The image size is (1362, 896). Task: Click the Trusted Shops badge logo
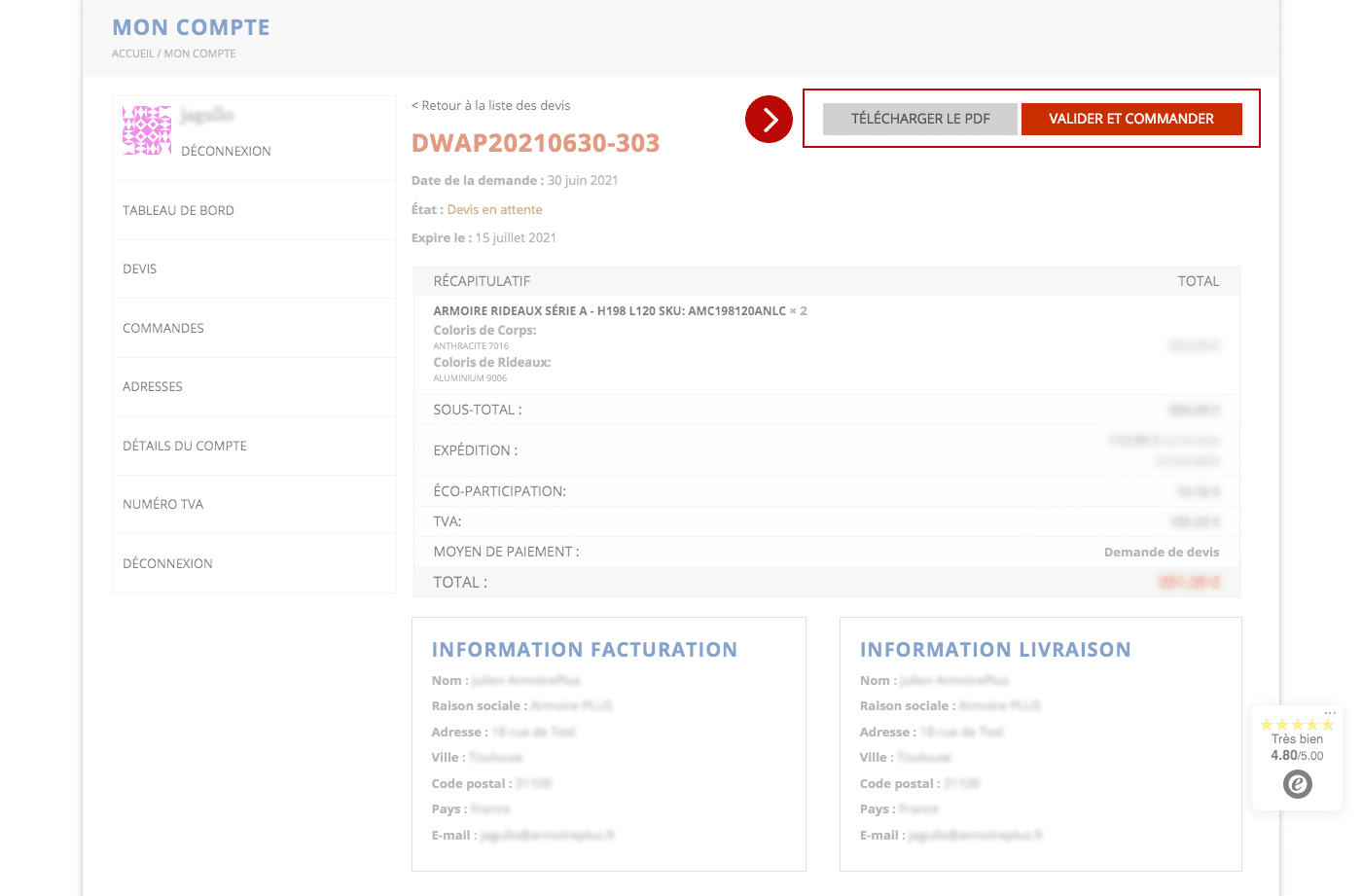1298,784
